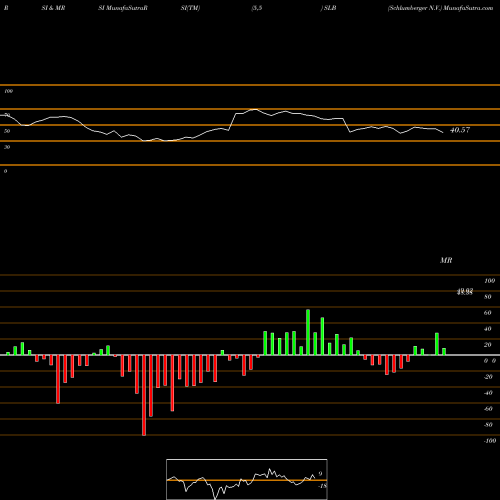Open the mini line chart thumbnail at the bottom
The image size is (500, 500).
click(x=247, y=479)
